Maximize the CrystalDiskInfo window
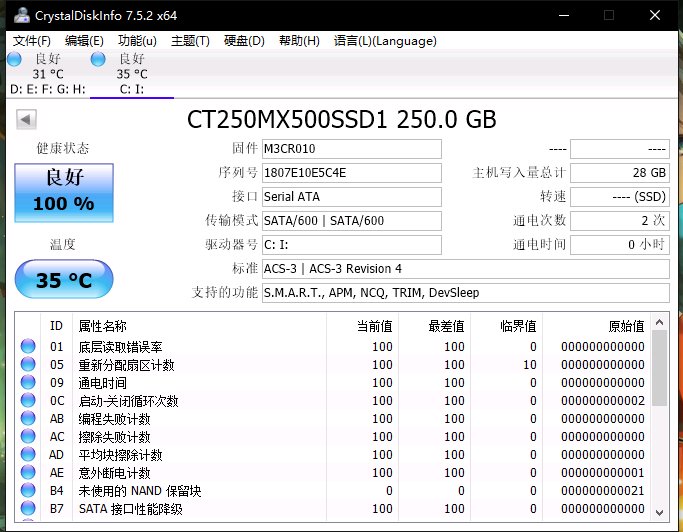 (609, 15)
